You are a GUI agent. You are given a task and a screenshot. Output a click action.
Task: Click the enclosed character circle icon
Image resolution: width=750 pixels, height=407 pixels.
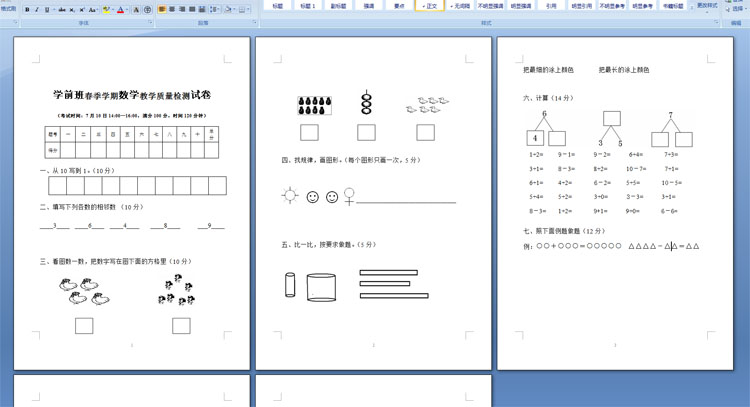tap(147, 10)
